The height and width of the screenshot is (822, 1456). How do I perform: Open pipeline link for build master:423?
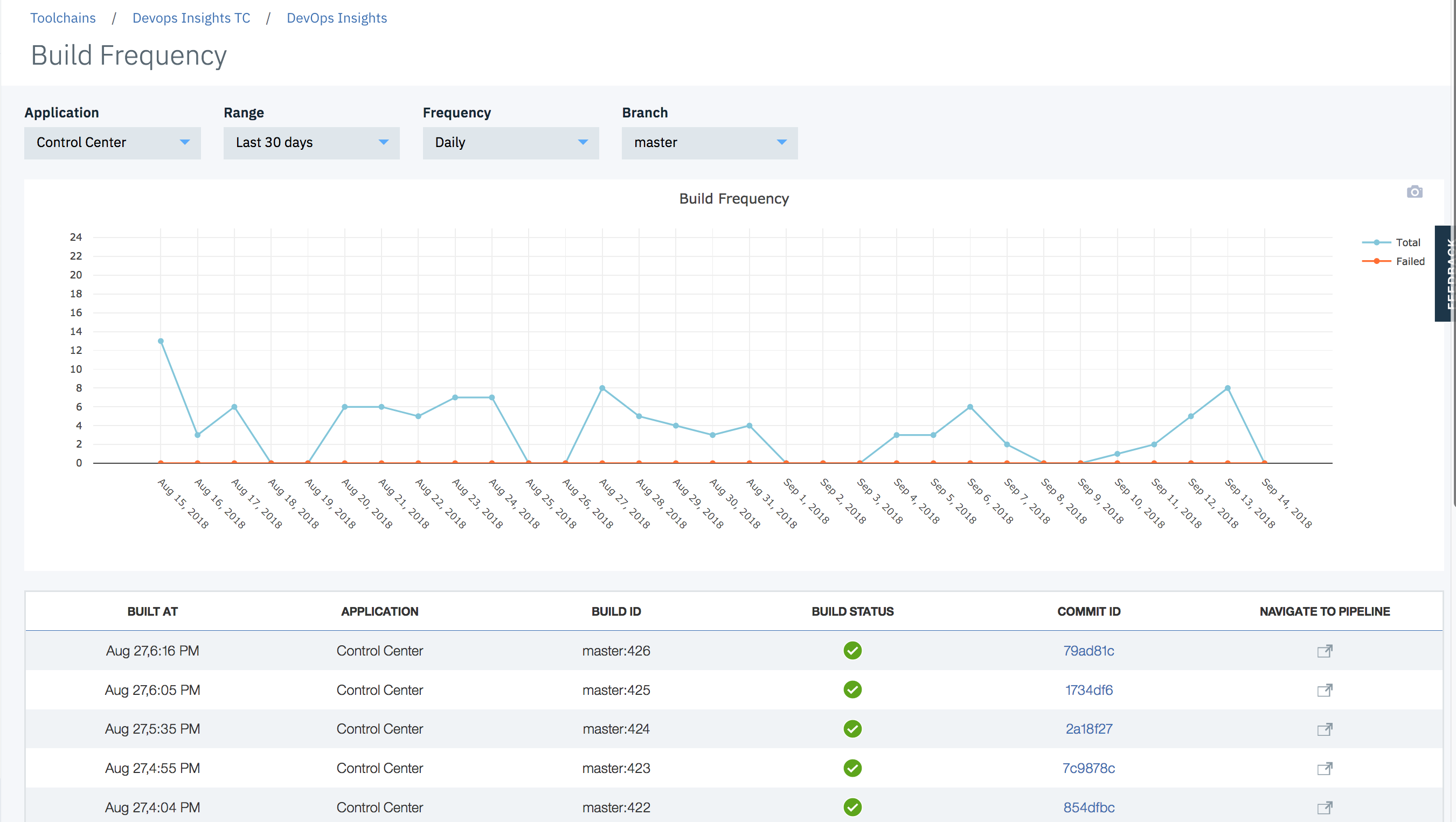(1325, 768)
